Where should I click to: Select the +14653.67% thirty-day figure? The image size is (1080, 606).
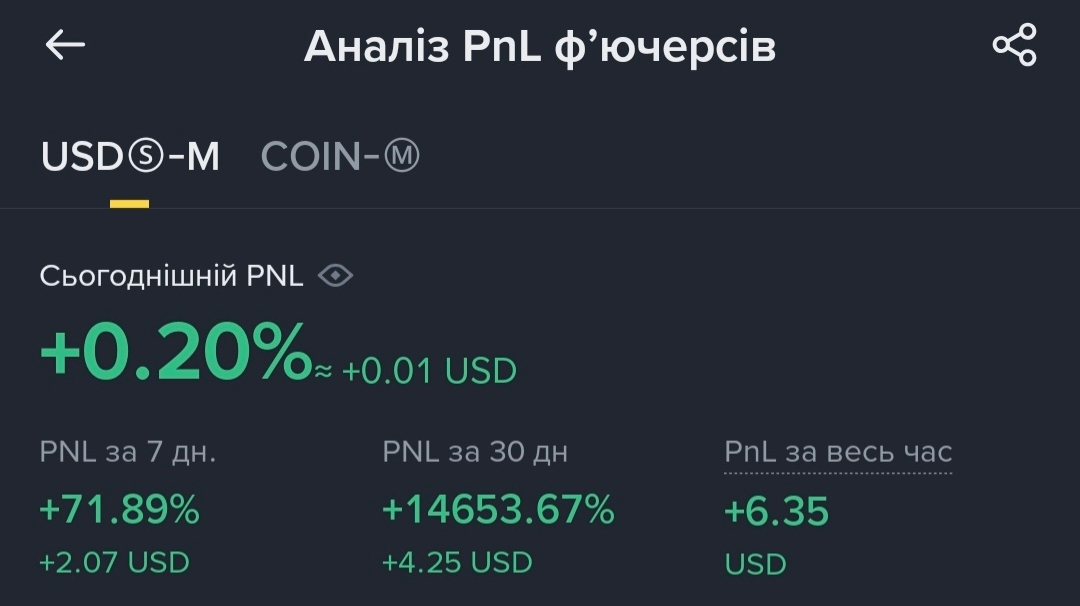point(498,510)
